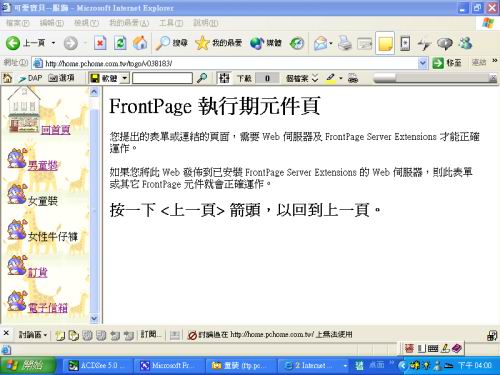Click the DAP search magnifier icon

tap(202, 78)
